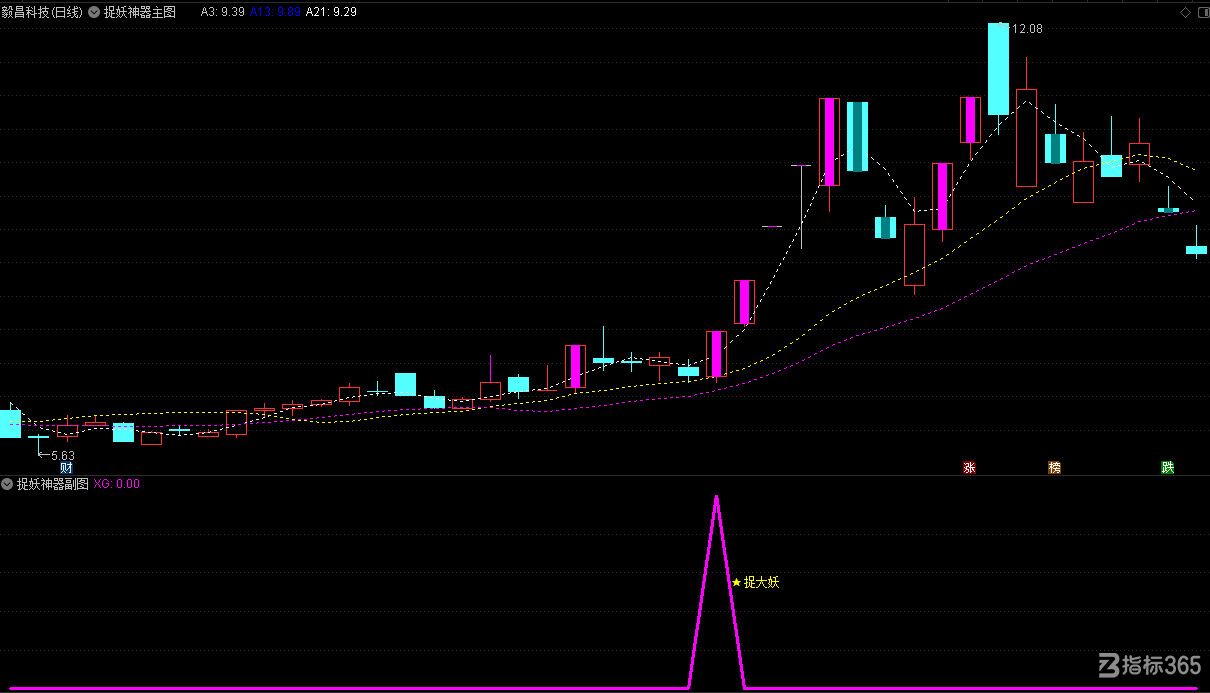This screenshot has width=1210, height=693.
Task: Select the A13 moving average value label
Action: click(275, 12)
